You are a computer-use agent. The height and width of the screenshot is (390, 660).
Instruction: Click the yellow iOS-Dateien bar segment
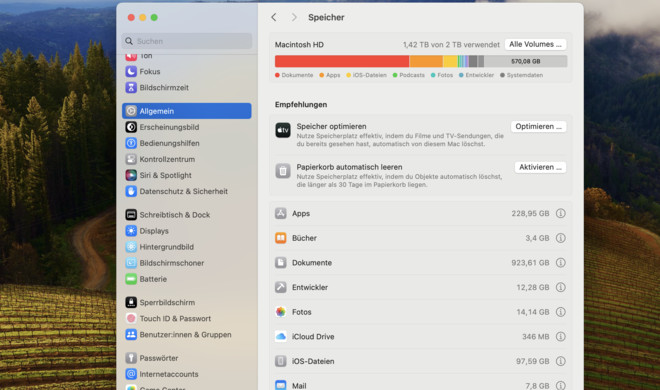pos(450,61)
